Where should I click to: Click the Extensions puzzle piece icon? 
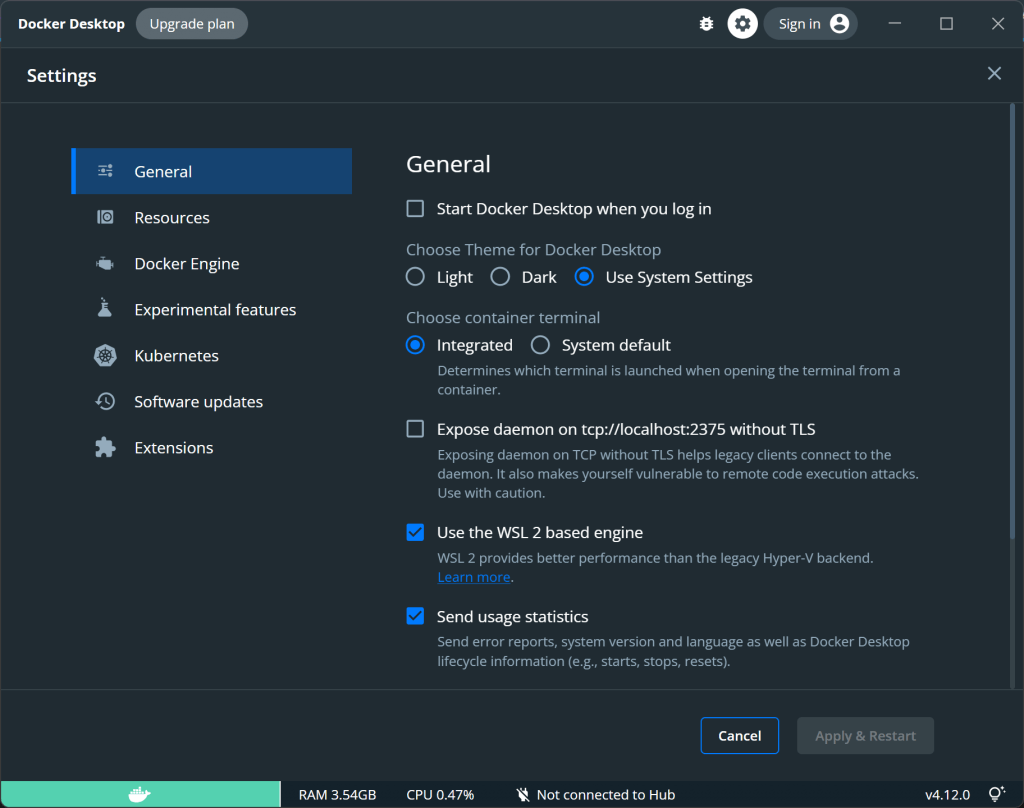pos(105,447)
